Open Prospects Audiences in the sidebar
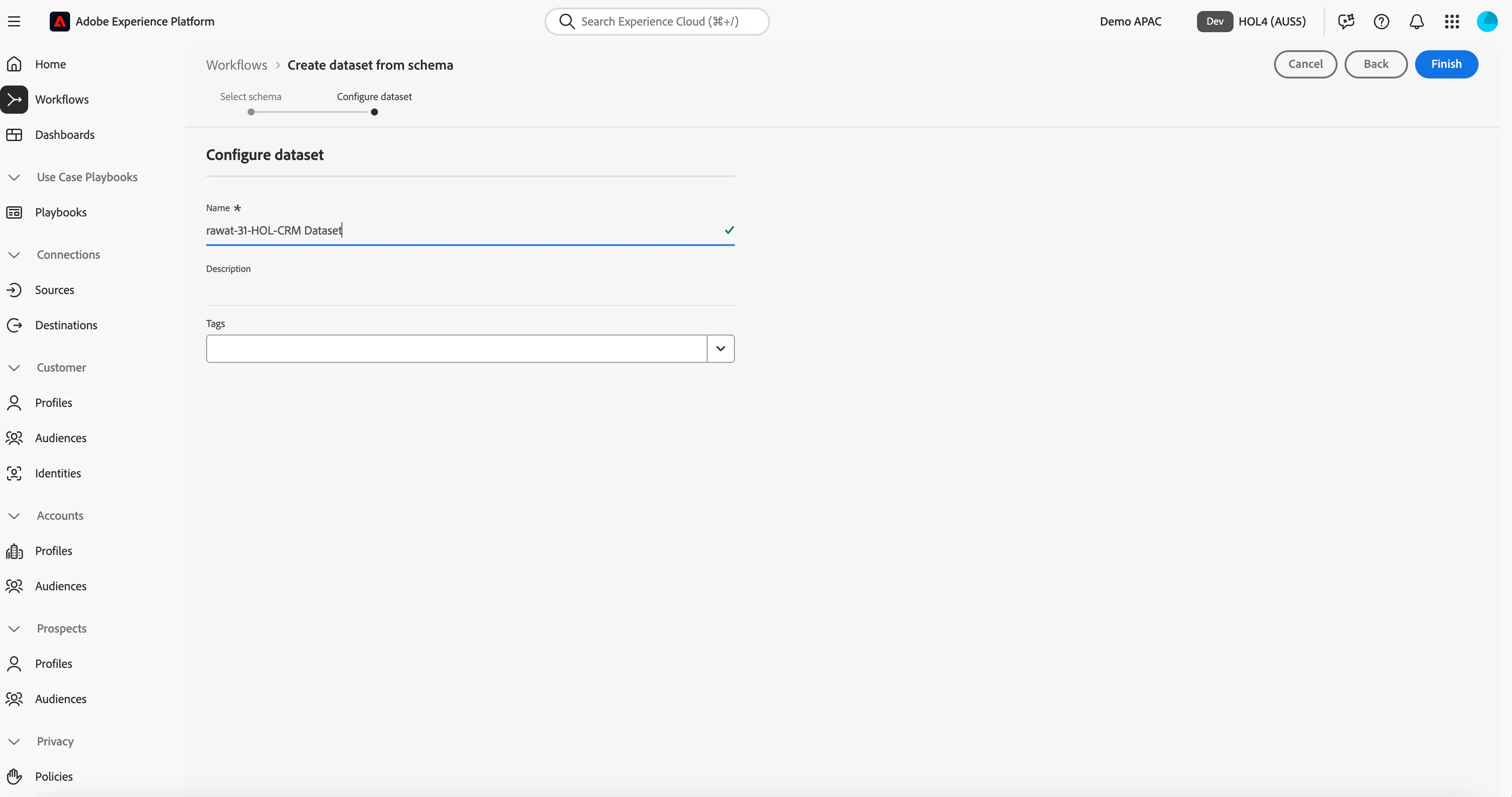The height and width of the screenshot is (797, 1512). click(x=60, y=698)
